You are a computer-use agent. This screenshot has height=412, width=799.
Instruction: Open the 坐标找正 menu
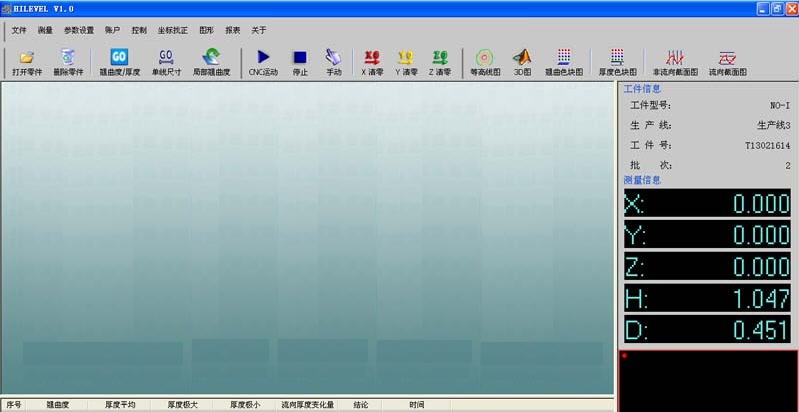point(173,31)
